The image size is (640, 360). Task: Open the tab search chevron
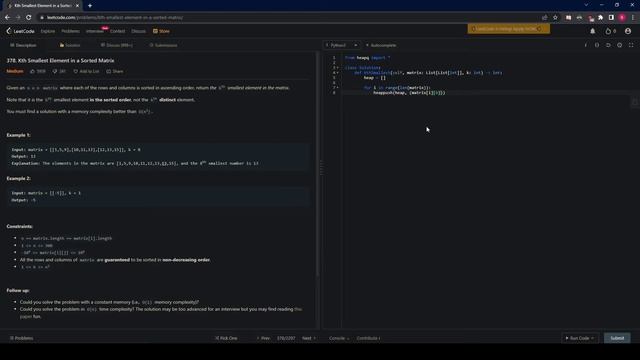click(586, 5)
